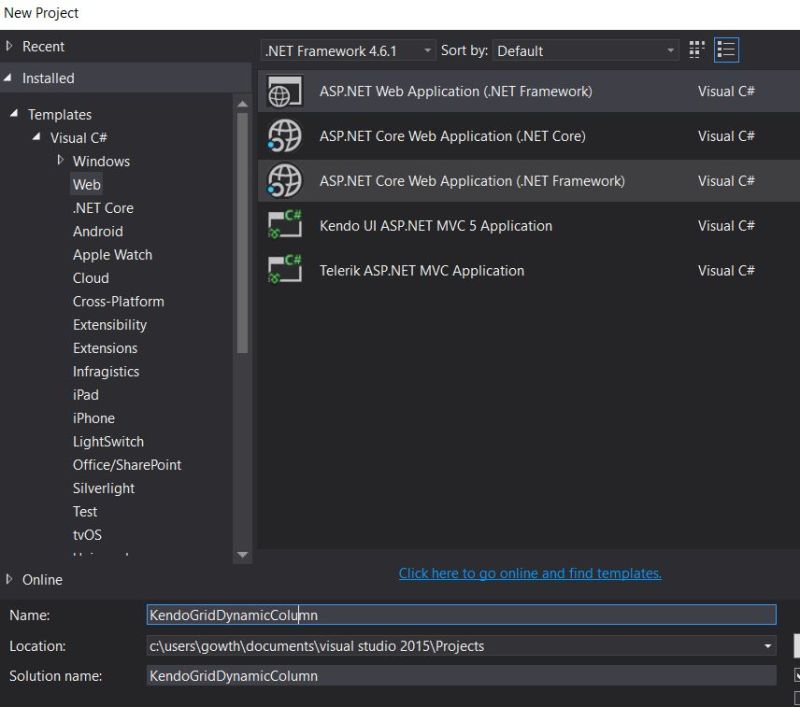Screen dimensions: 800x707
Task: Collapse the Visual C# templates node
Action: click(x=36, y=137)
